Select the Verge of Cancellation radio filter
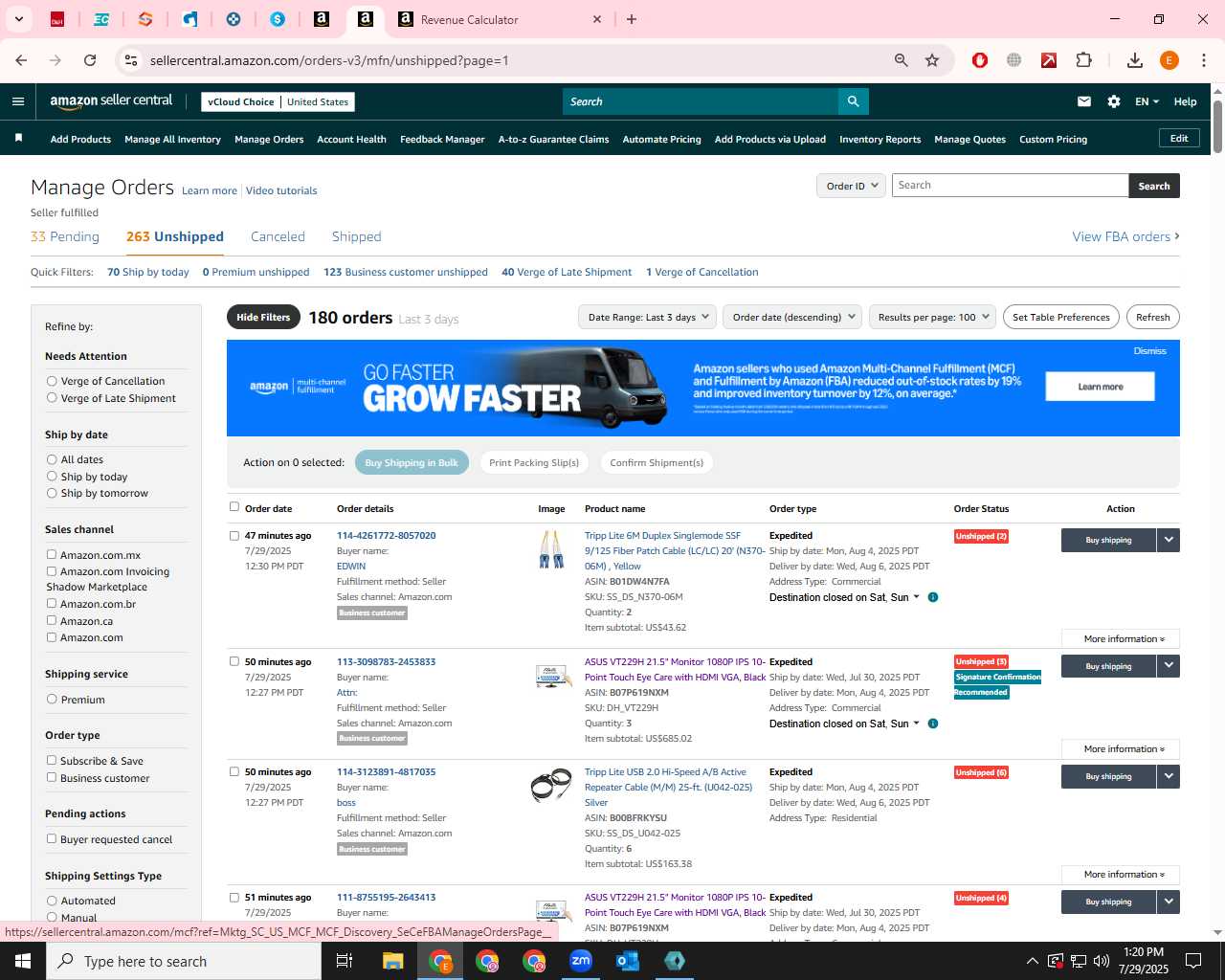This screenshot has height=980, width=1225. tap(52, 381)
